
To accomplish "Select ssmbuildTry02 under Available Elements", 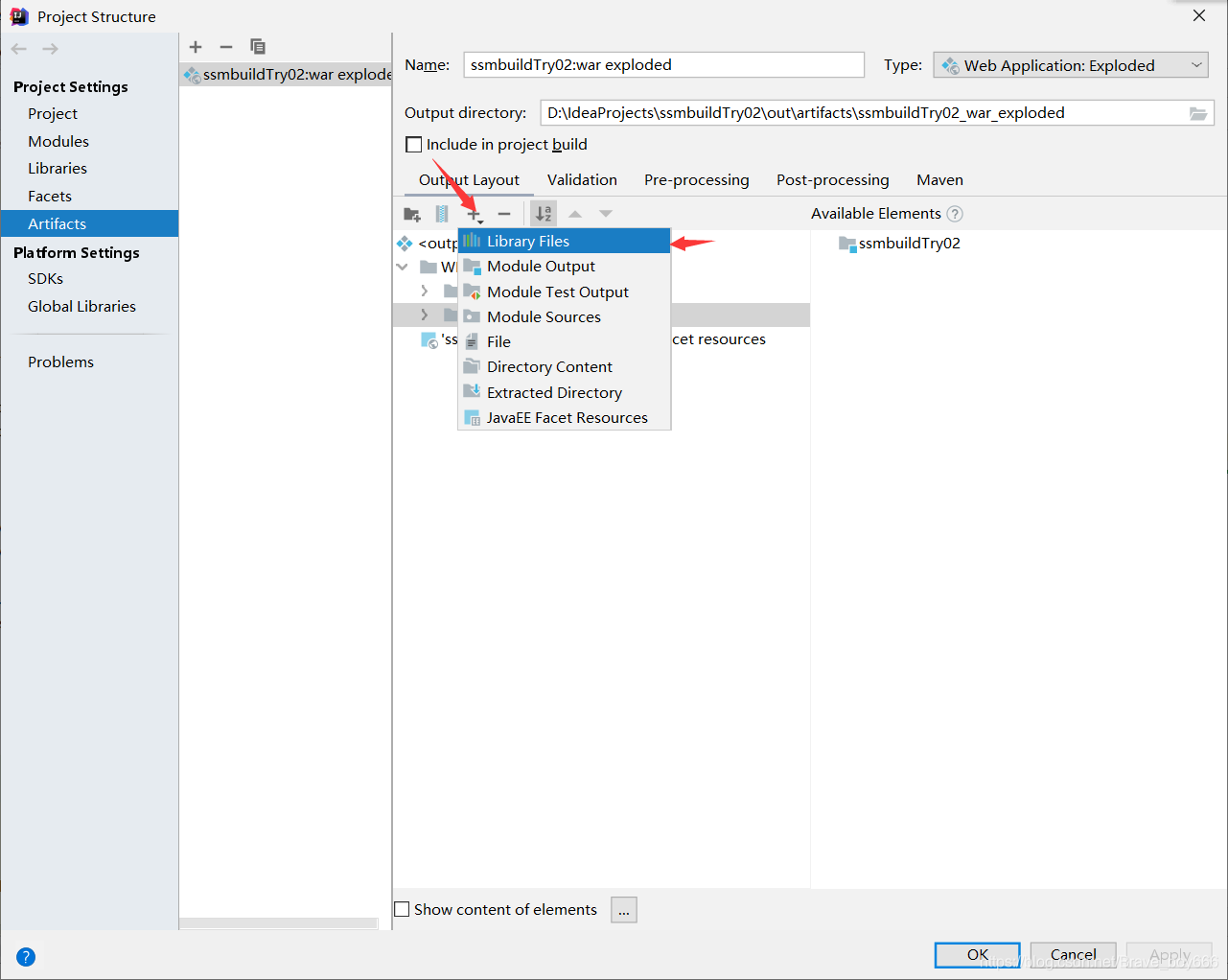I will click(899, 244).
